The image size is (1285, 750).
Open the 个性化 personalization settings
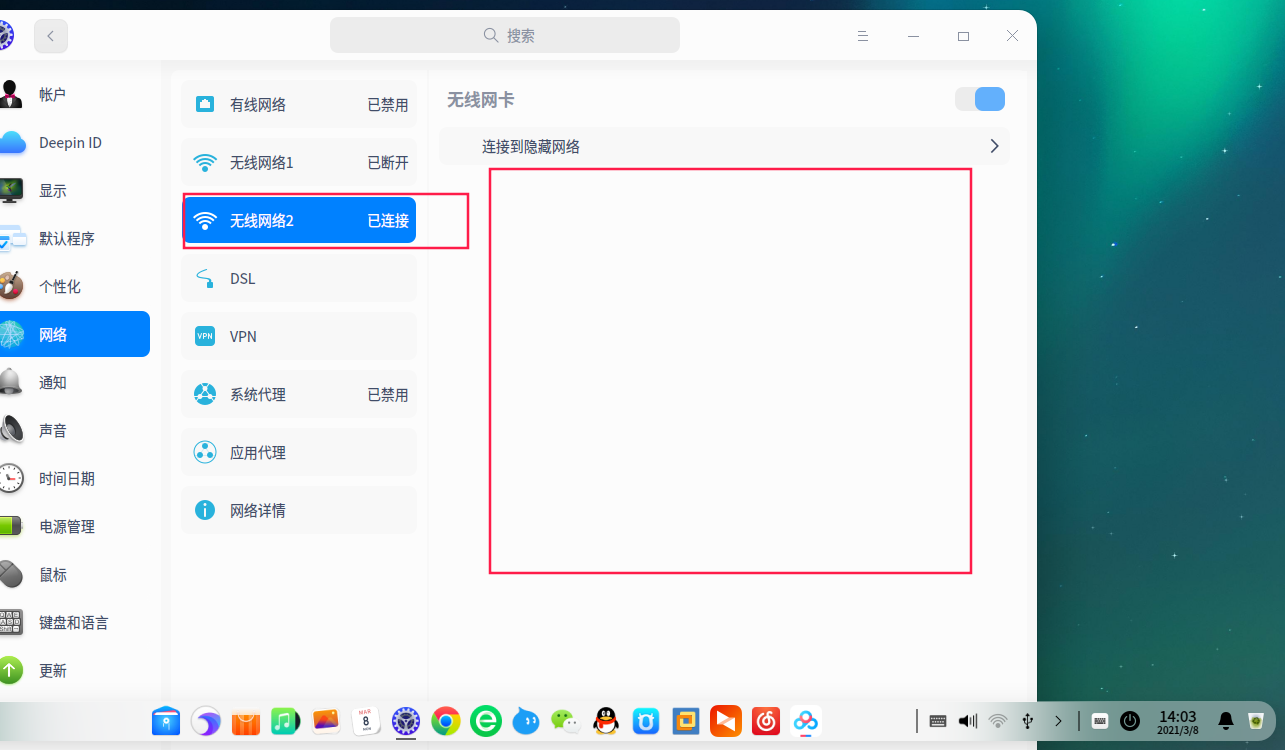75,286
